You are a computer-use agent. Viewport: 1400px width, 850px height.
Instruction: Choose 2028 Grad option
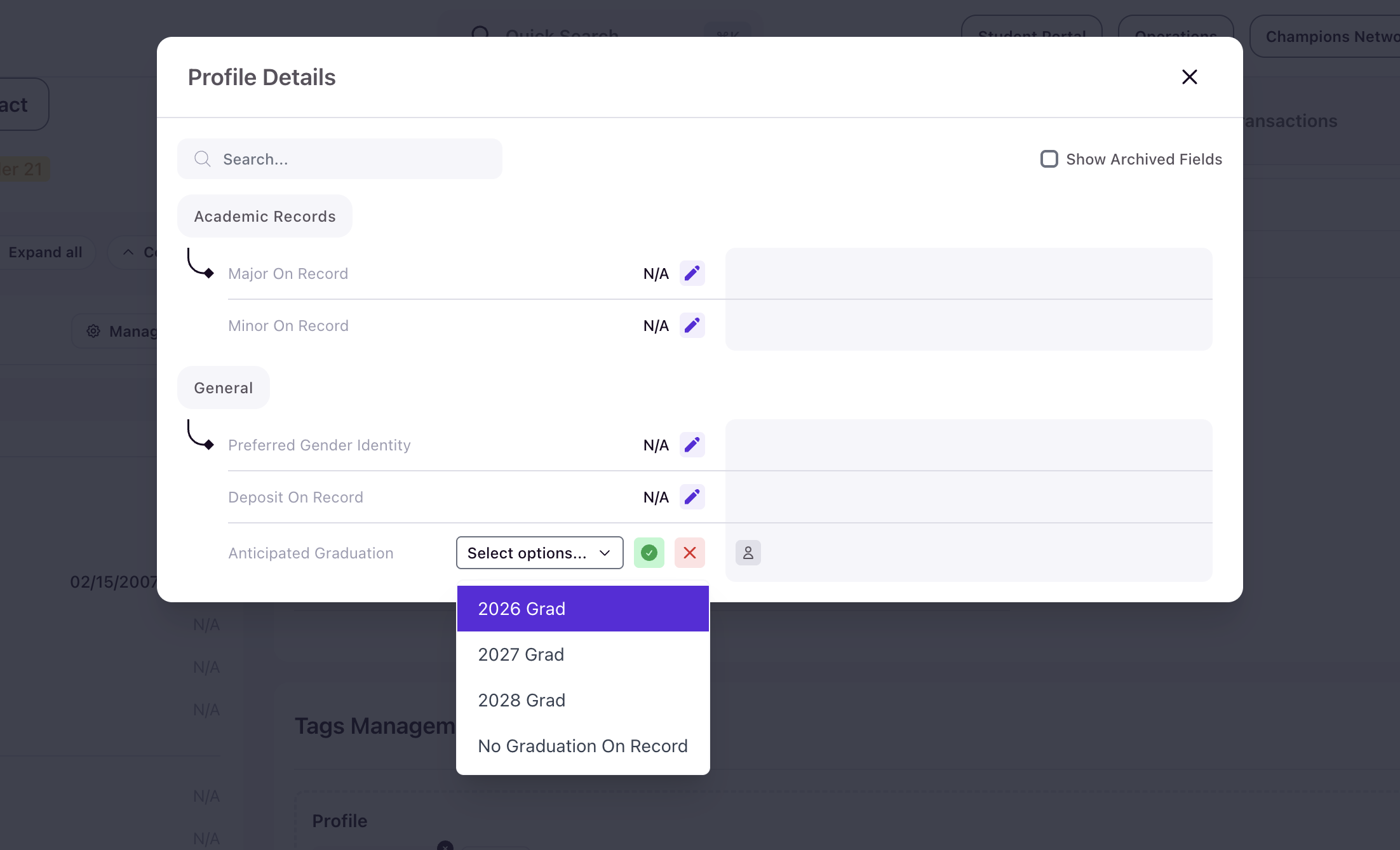point(582,700)
